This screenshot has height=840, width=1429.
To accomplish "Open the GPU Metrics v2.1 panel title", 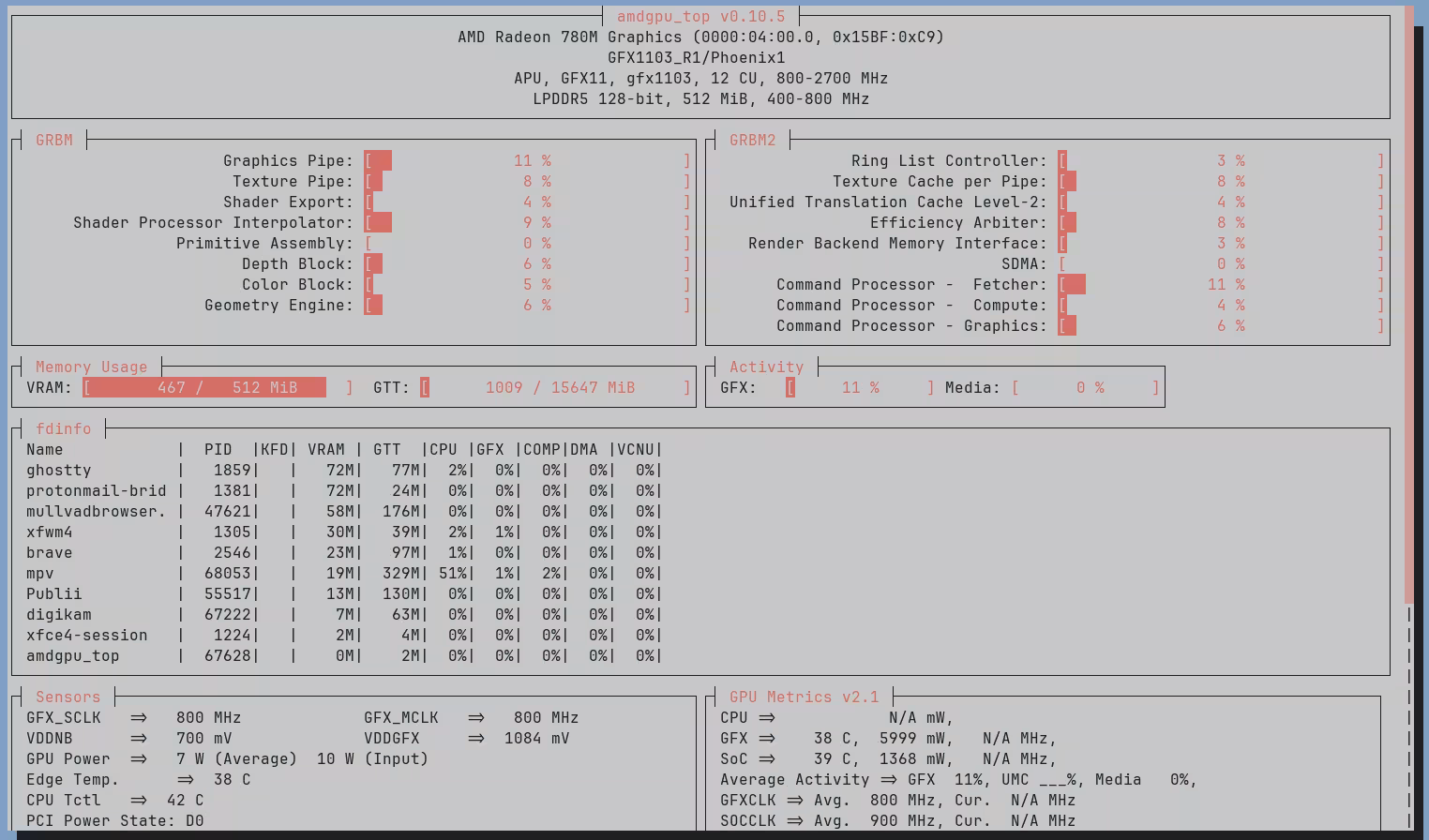I will pos(804,697).
